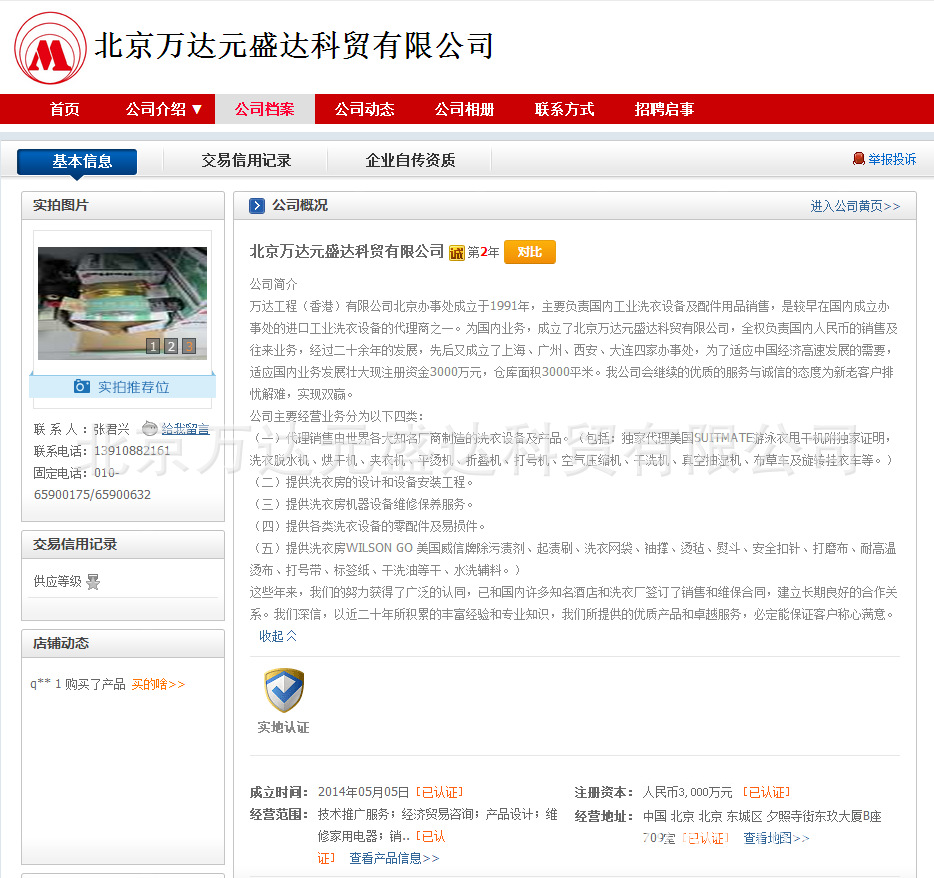
Task: Click the red 举报投诉 report icon
Action: click(x=858, y=158)
